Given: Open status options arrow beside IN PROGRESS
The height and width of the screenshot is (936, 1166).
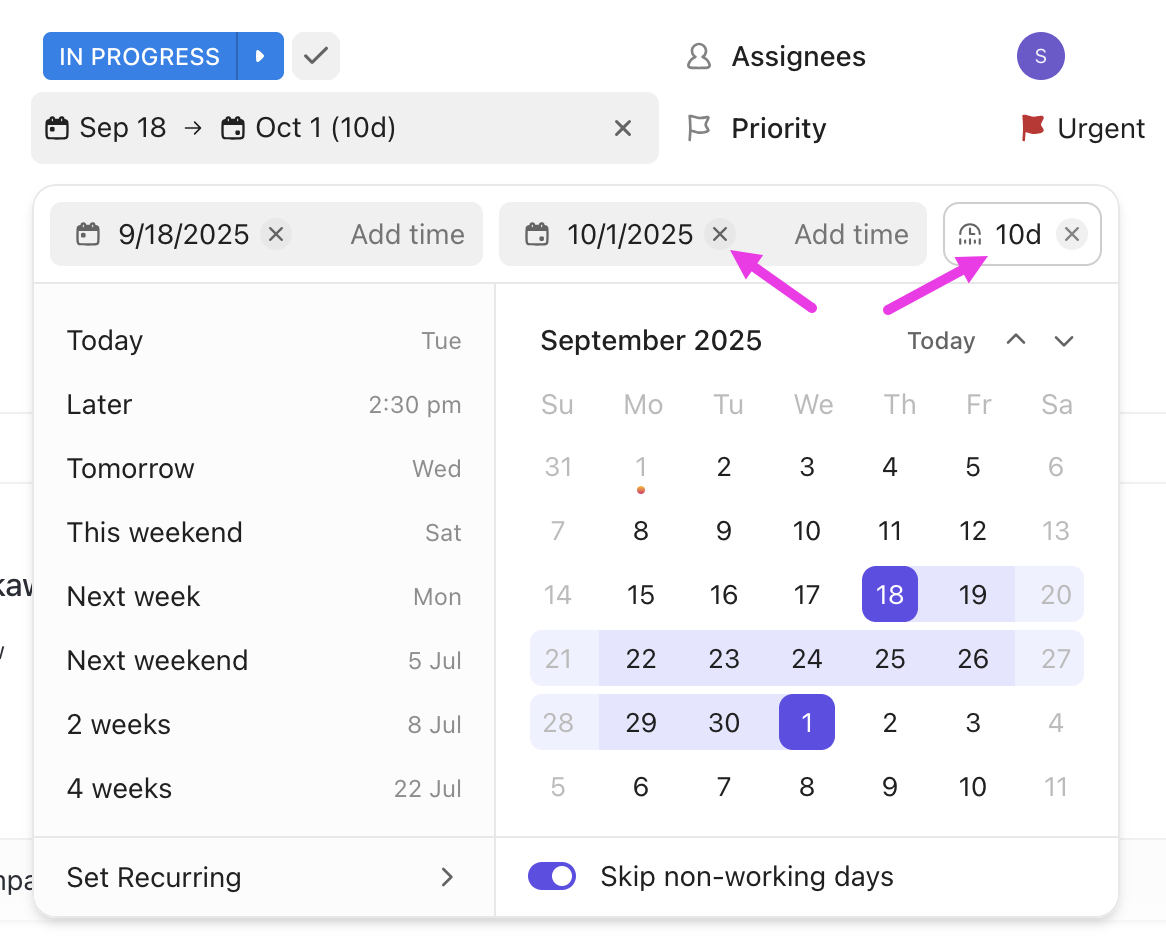Looking at the screenshot, I should (x=261, y=56).
